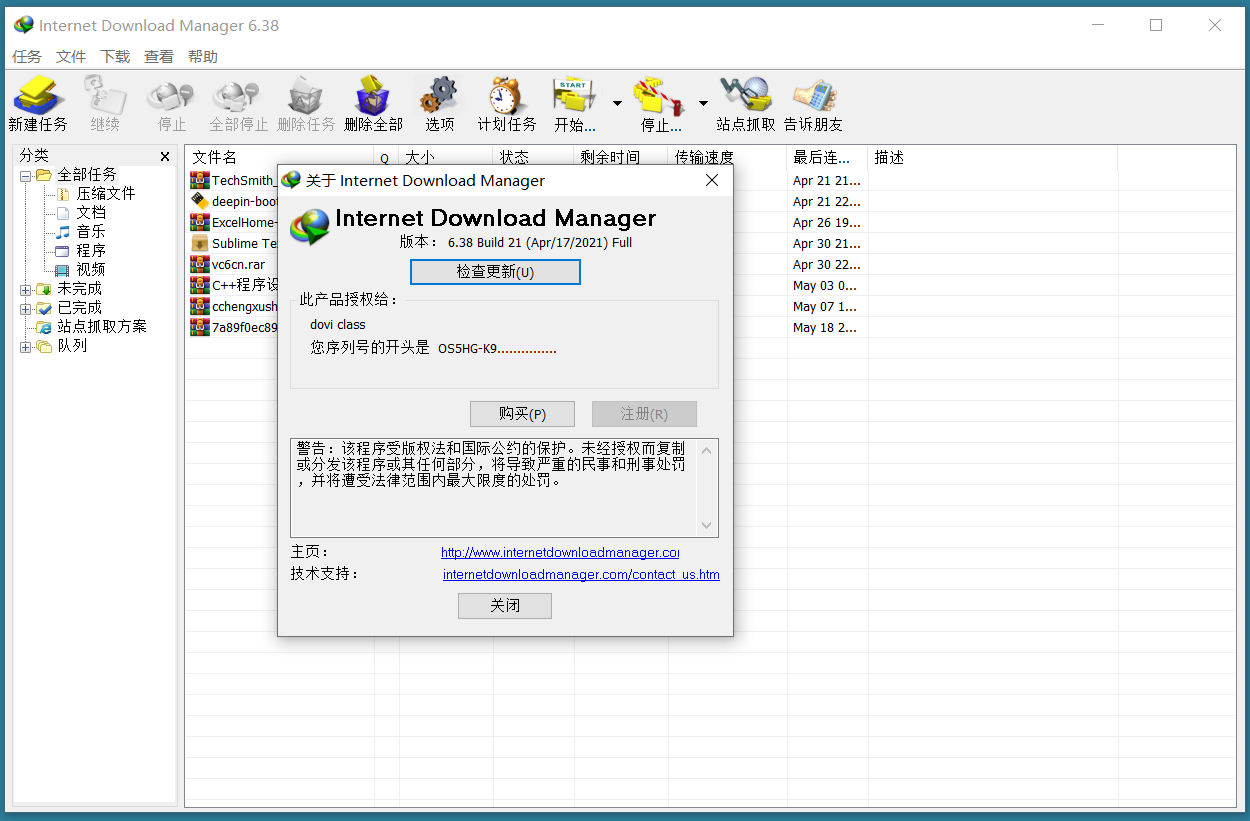Image resolution: width=1250 pixels, height=821 pixels.
Task: Click the 告诉朋友 (tell a friend) toolbar icon
Action: (813, 96)
